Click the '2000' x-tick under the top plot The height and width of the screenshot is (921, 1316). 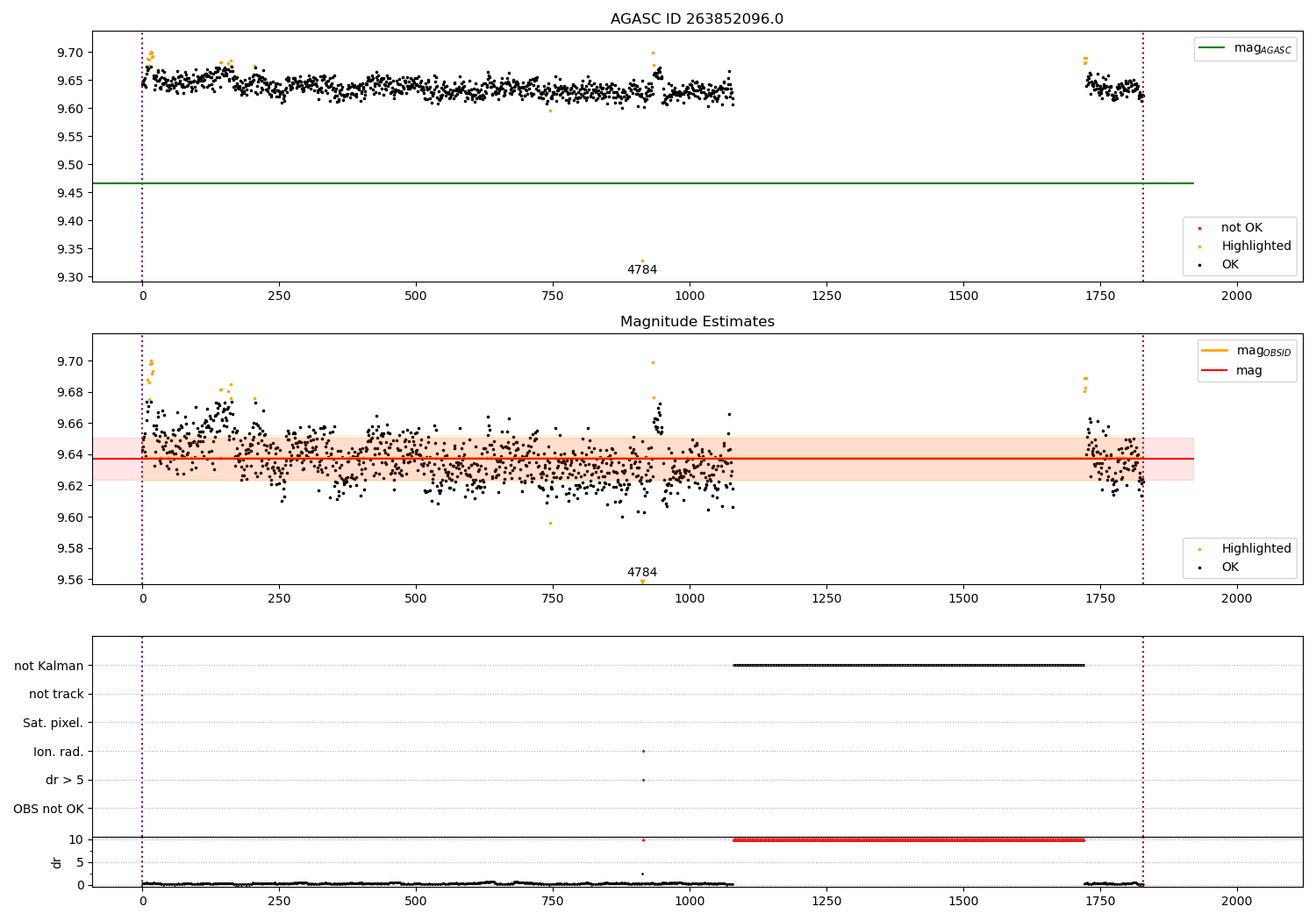1237,296
